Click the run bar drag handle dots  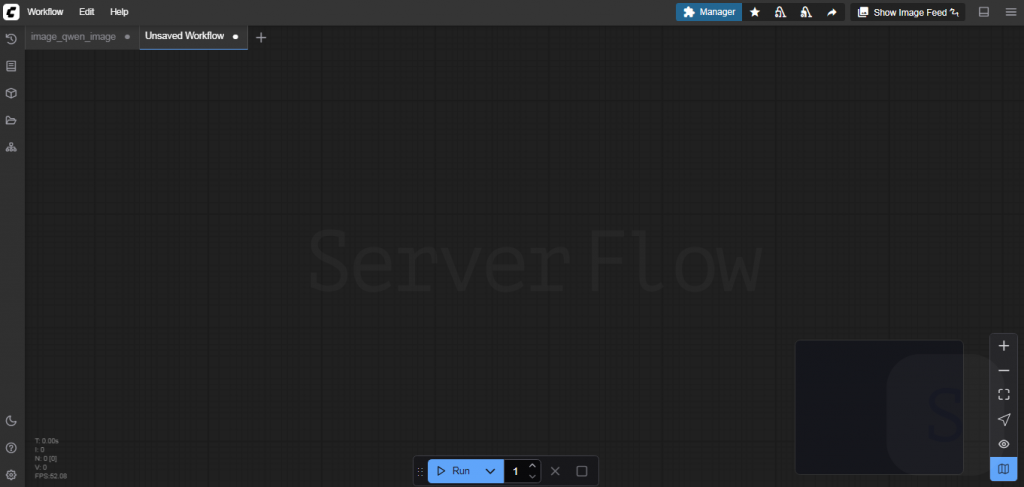(x=421, y=471)
